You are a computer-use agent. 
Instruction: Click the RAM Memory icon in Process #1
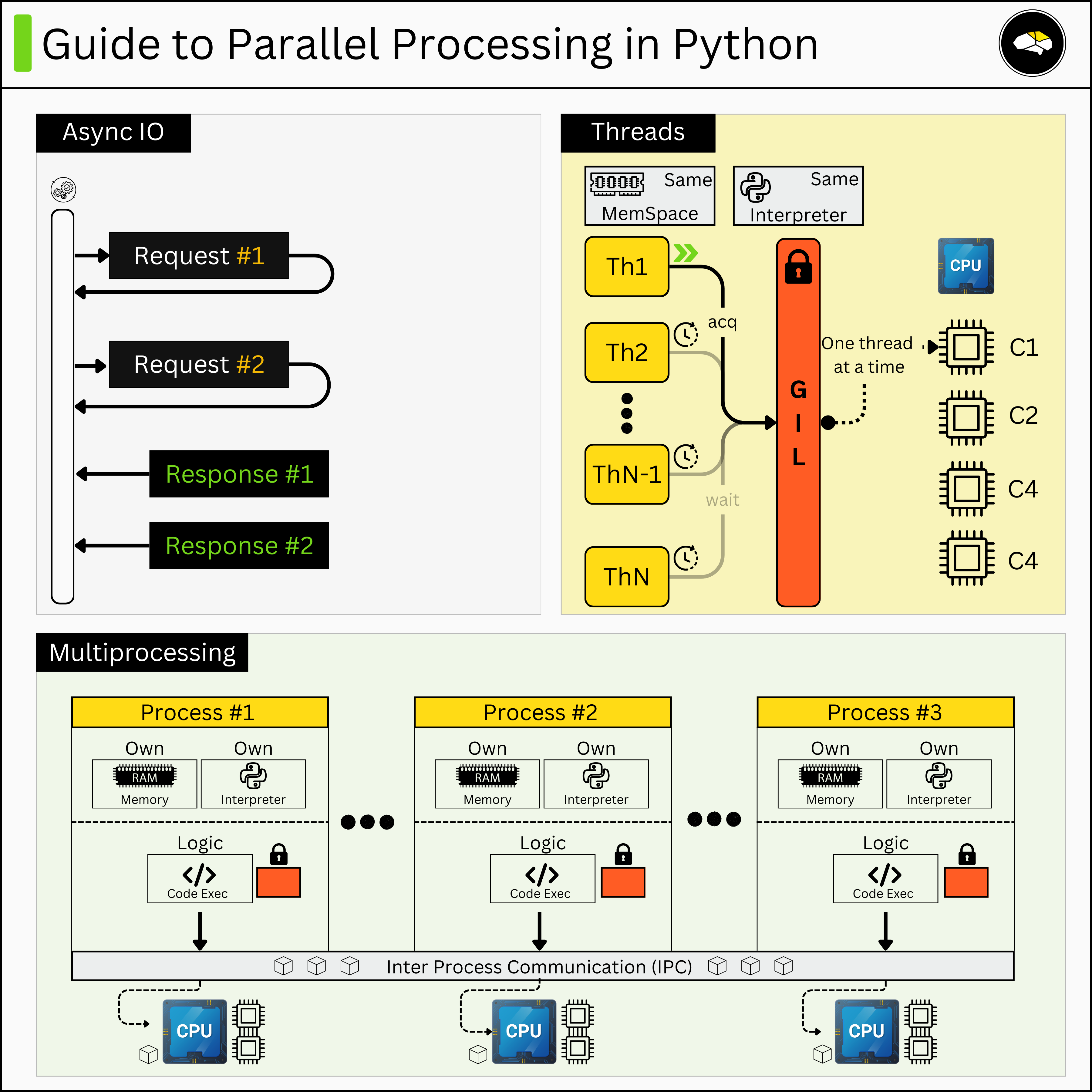145,777
